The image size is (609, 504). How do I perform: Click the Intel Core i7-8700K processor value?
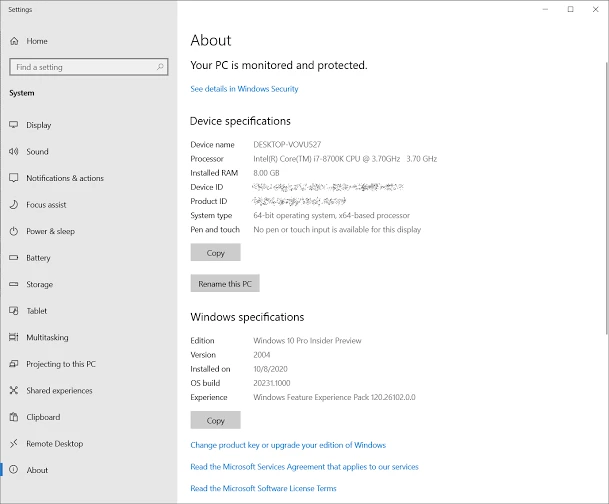tap(345, 159)
